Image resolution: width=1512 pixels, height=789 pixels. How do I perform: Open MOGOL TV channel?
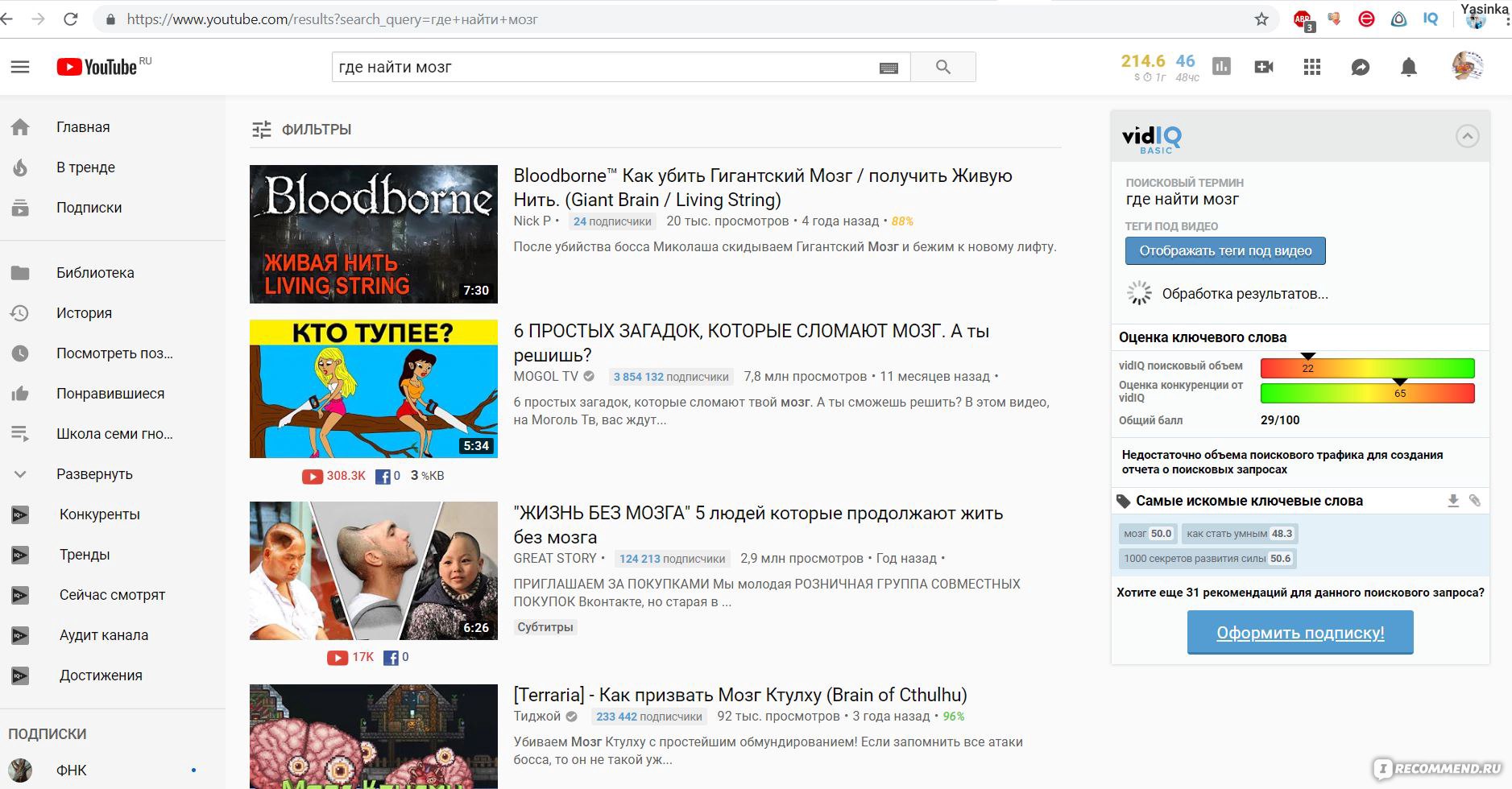coord(546,376)
